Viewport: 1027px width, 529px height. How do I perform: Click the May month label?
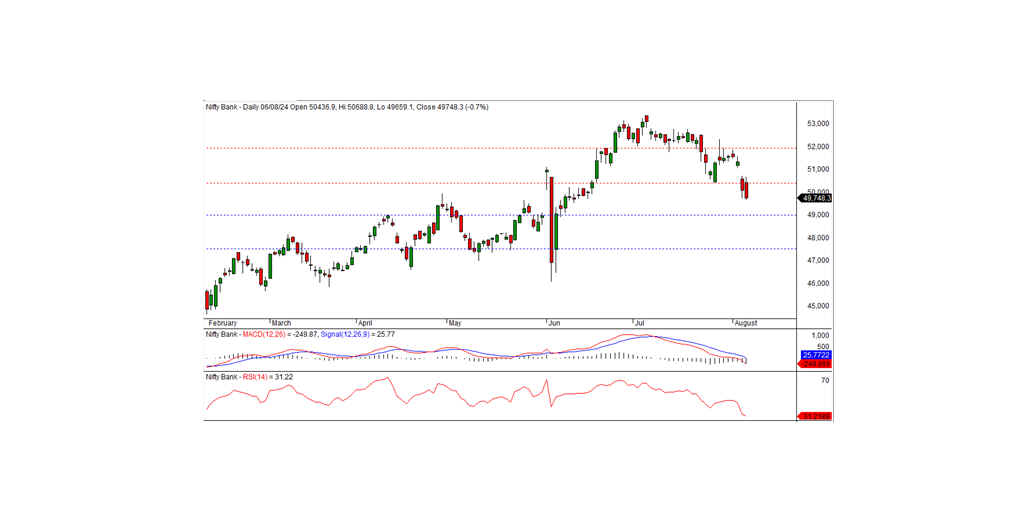click(x=455, y=323)
